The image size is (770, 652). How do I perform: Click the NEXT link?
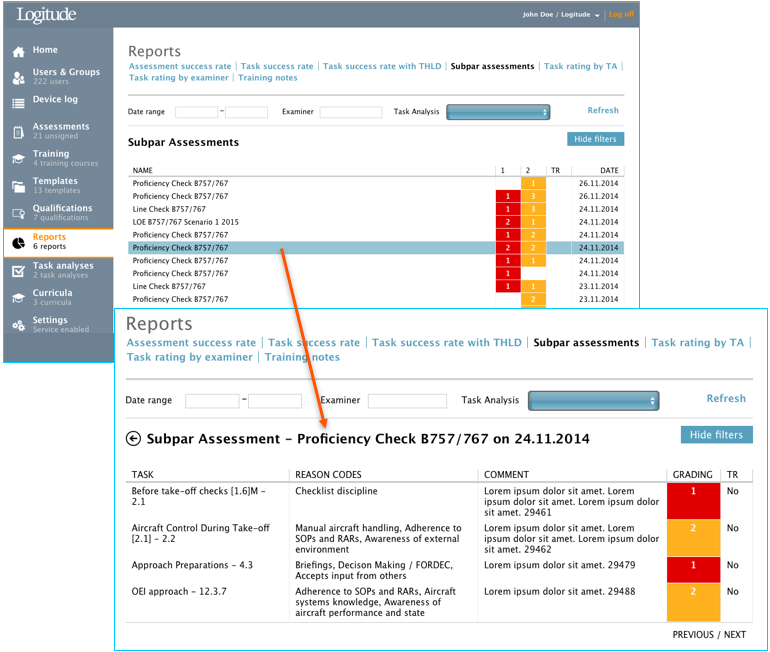pos(735,635)
